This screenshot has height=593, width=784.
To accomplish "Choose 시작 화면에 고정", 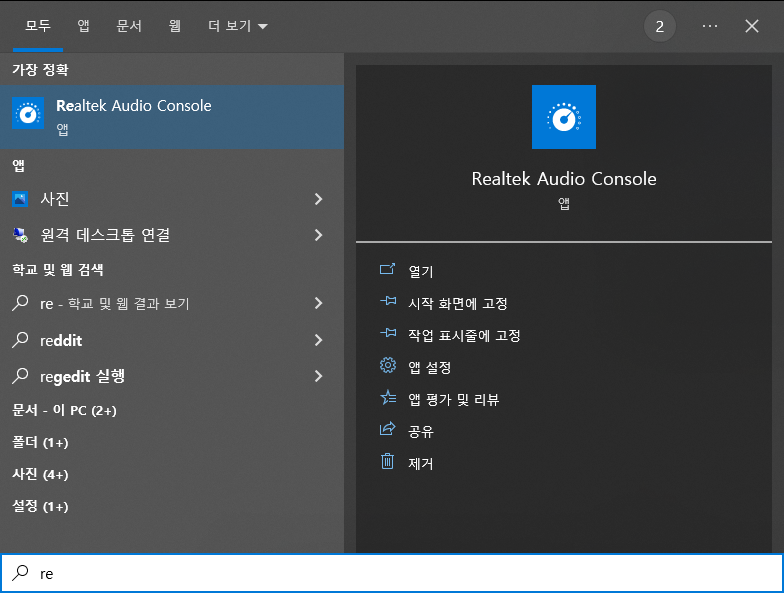I will (458, 304).
